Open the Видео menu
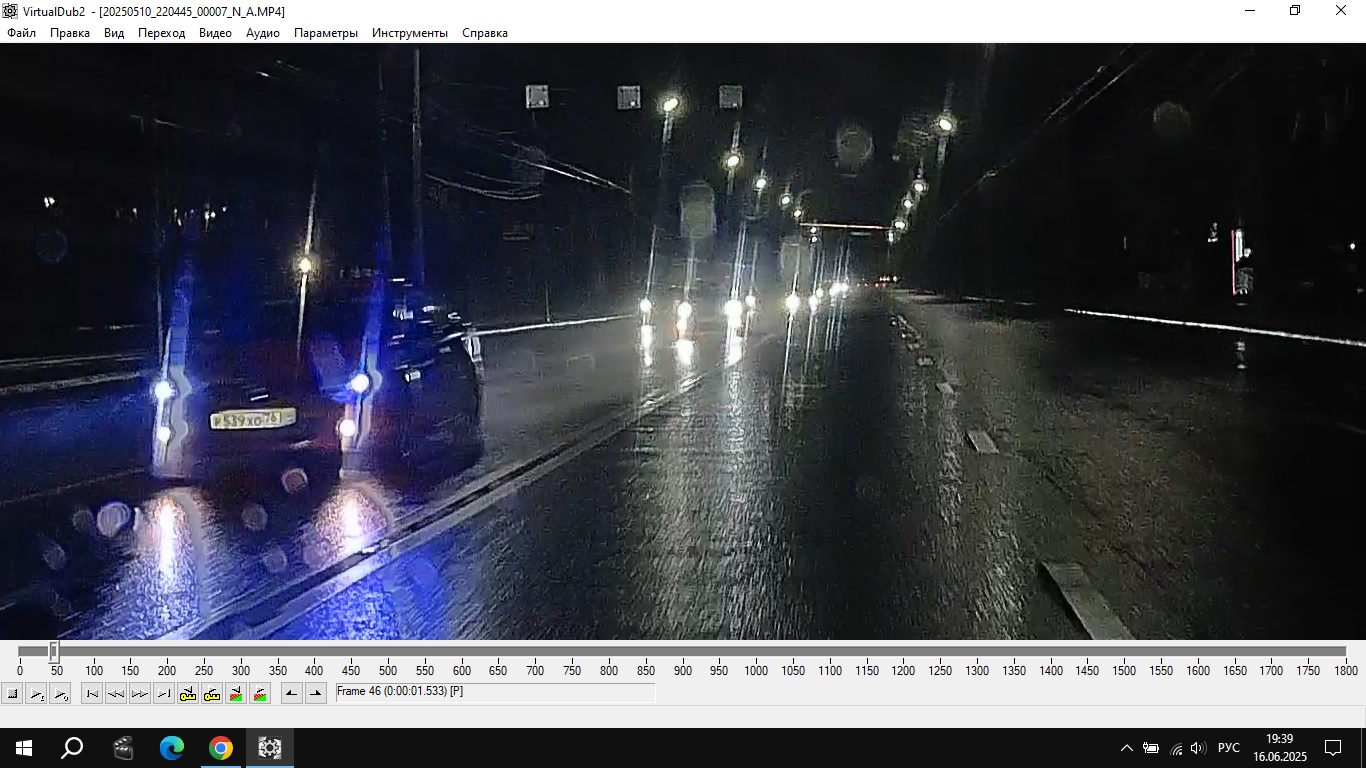1366x768 pixels. point(215,33)
